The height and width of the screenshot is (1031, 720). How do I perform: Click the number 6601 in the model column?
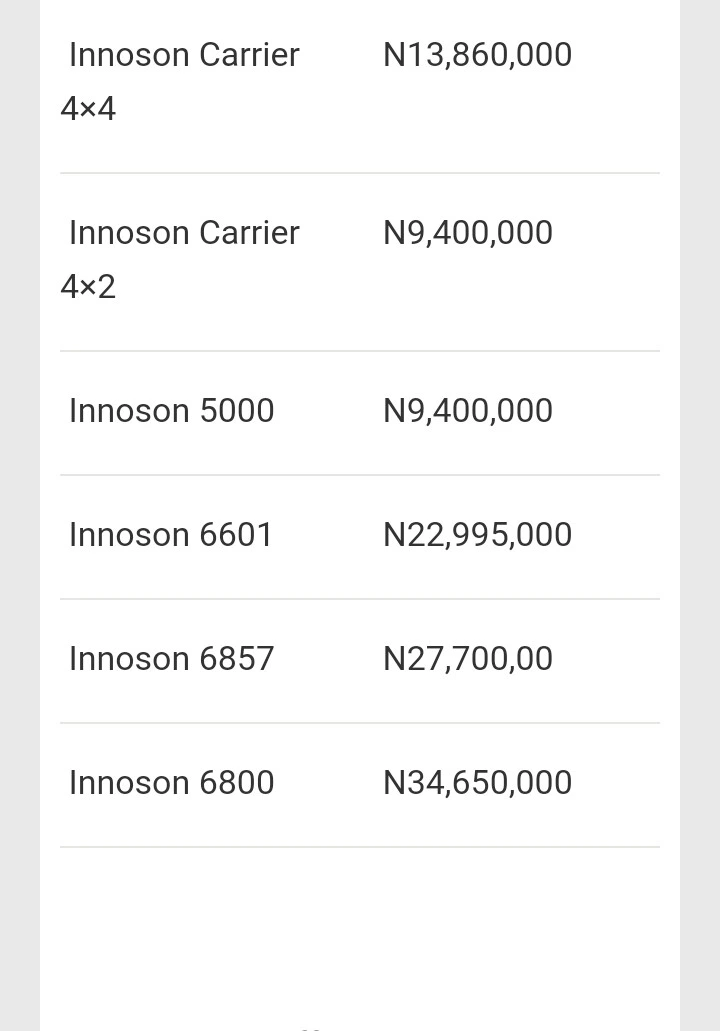[235, 535]
